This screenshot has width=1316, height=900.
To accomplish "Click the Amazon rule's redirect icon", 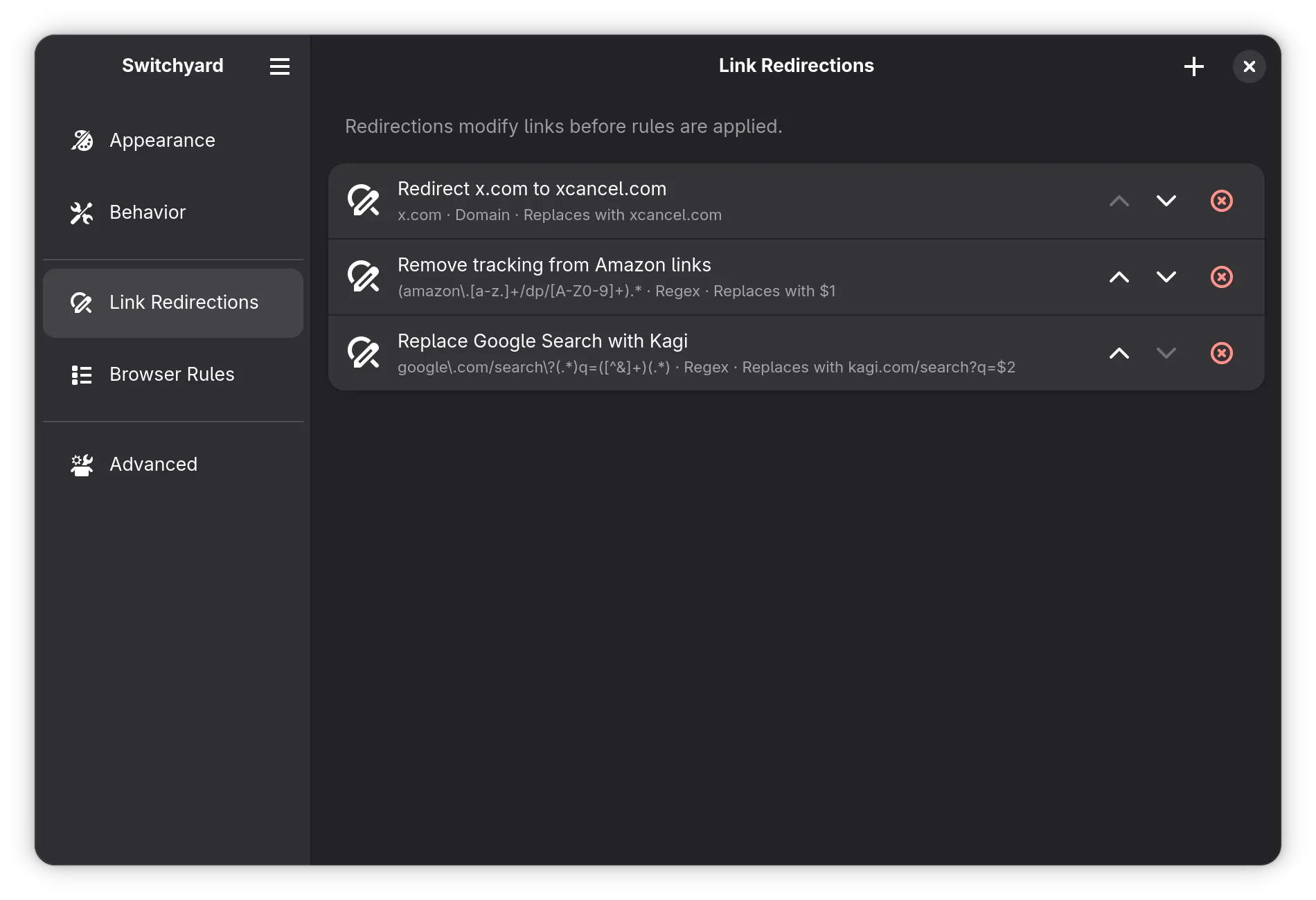I will pos(364,277).
